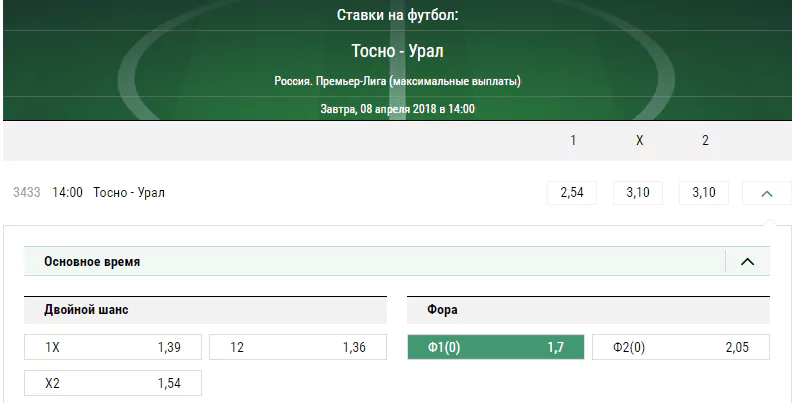
Task: Open Тосно - Урал match in event row
Action: click(129, 193)
